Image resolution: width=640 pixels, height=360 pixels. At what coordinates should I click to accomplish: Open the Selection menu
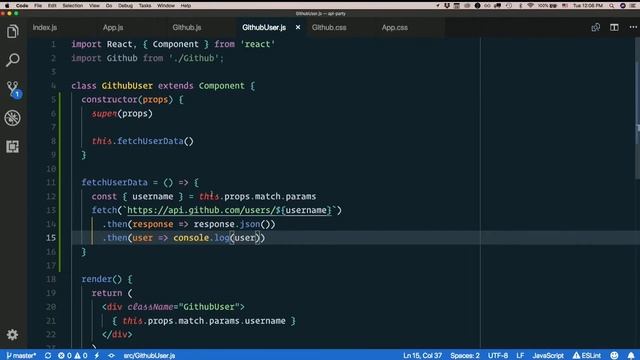pos(73,6)
